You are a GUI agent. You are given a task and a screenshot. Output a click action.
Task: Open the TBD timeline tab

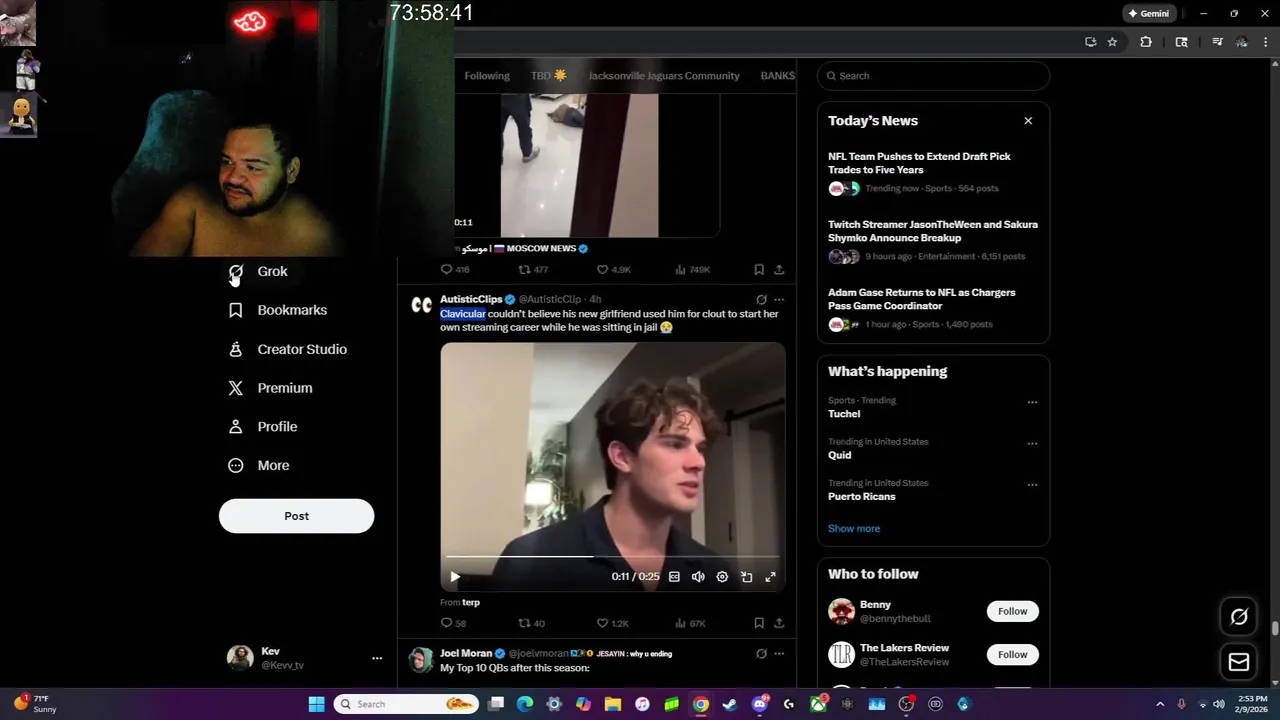(x=549, y=76)
